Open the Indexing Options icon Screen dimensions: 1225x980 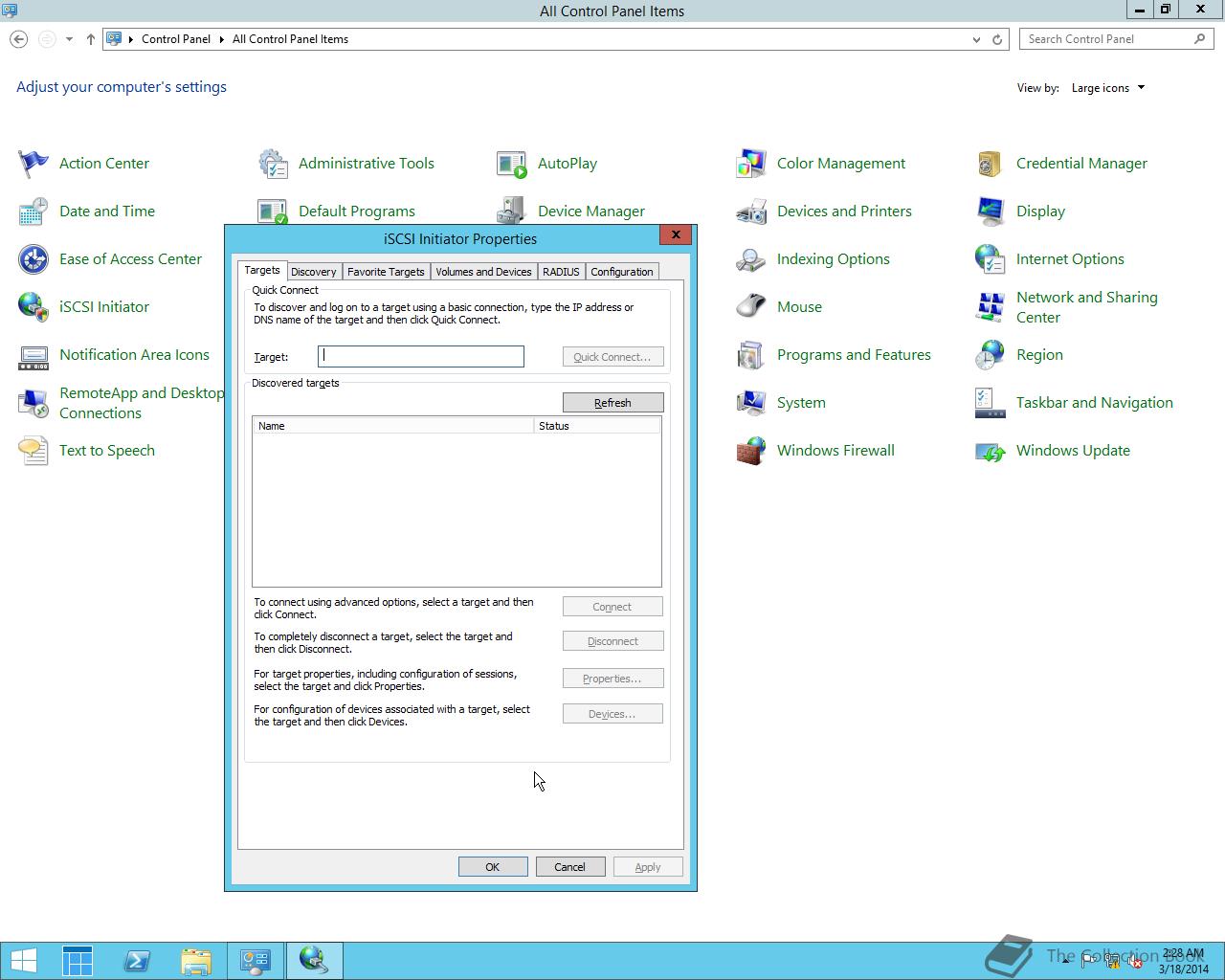(x=751, y=259)
